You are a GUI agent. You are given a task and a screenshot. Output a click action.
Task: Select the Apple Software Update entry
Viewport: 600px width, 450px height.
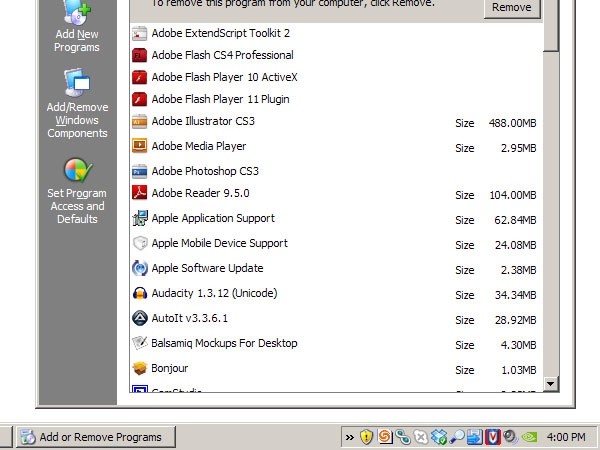(336, 269)
